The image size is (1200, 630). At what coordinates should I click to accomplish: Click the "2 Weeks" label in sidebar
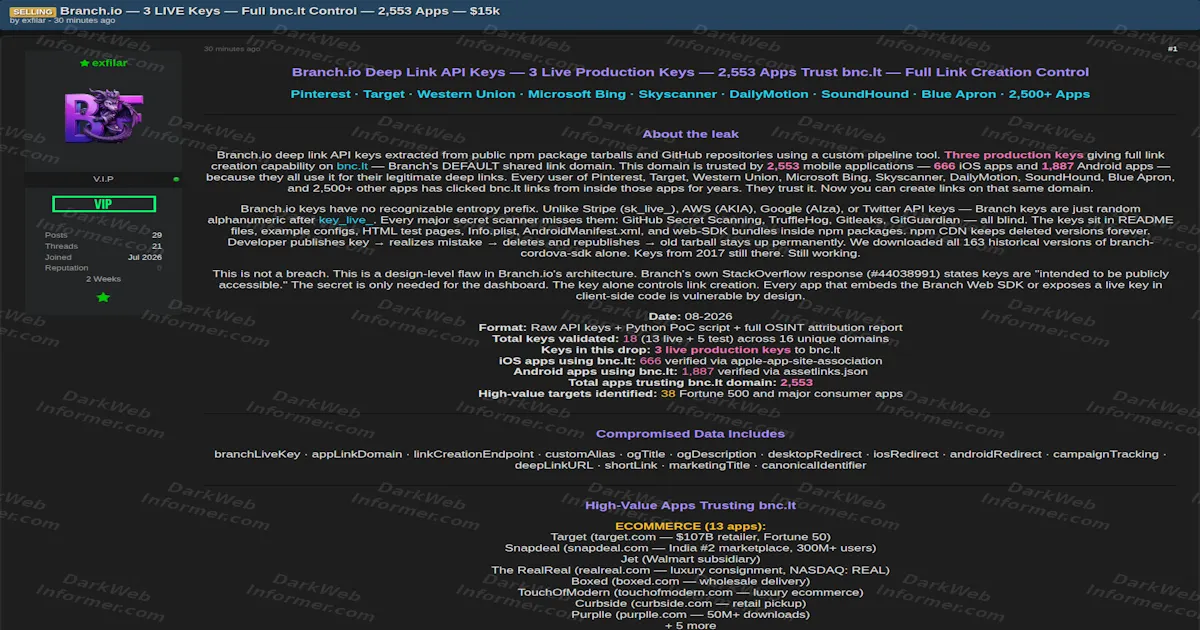pyautogui.click(x=103, y=279)
